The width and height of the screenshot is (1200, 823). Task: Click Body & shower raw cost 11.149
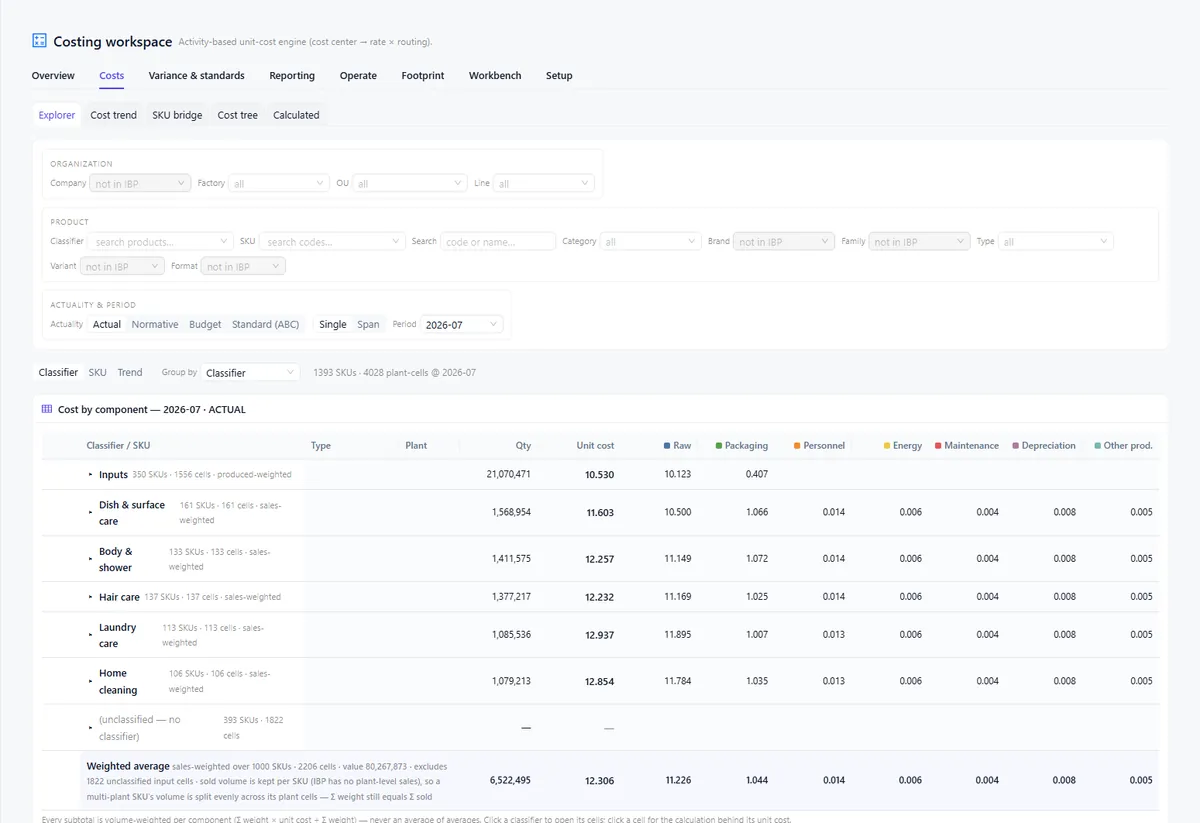pyautogui.click(x=678, y=559)
